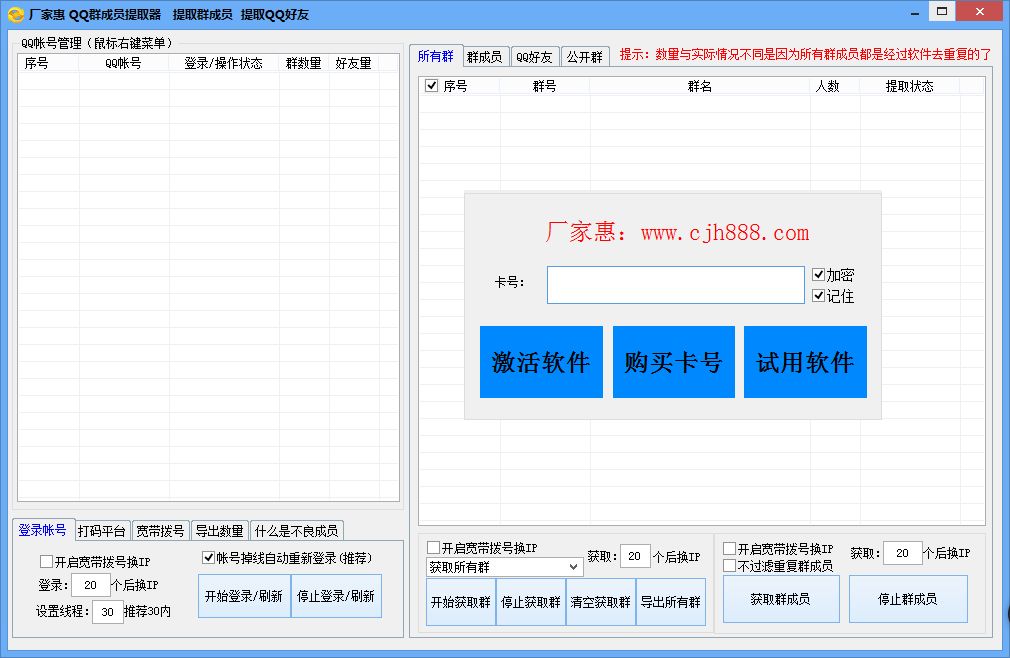Enable 开启宽带拨号换IP in login panel
This screenshot has height=658, width=1010.
click(x=46, y=561)
